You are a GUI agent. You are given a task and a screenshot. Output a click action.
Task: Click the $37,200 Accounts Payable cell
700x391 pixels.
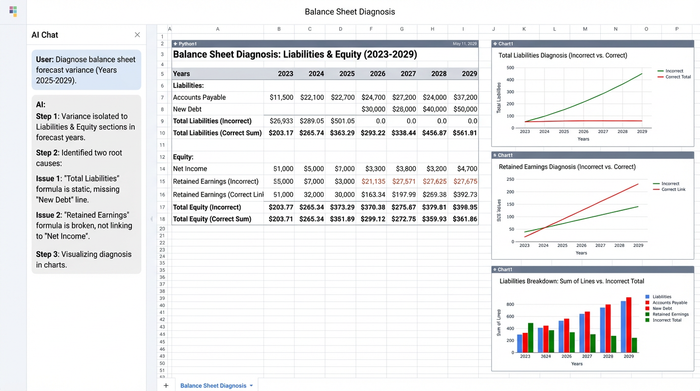click(465, 97)
